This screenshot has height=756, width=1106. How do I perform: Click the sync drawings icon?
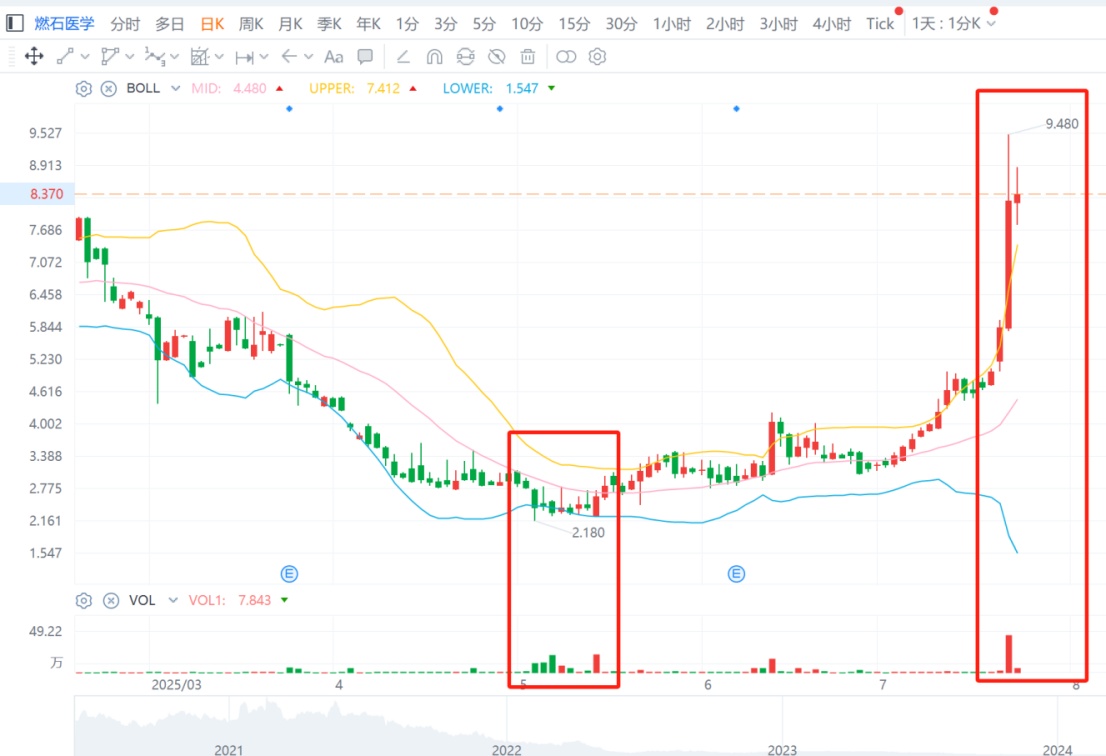click(466, 56)
